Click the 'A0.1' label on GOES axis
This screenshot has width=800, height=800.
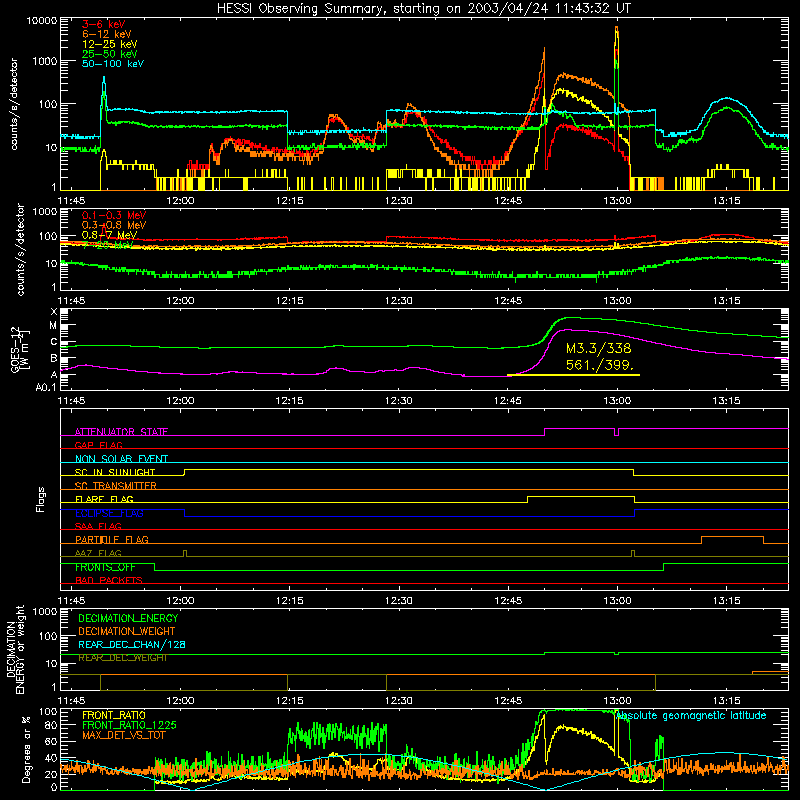(46, 387)
